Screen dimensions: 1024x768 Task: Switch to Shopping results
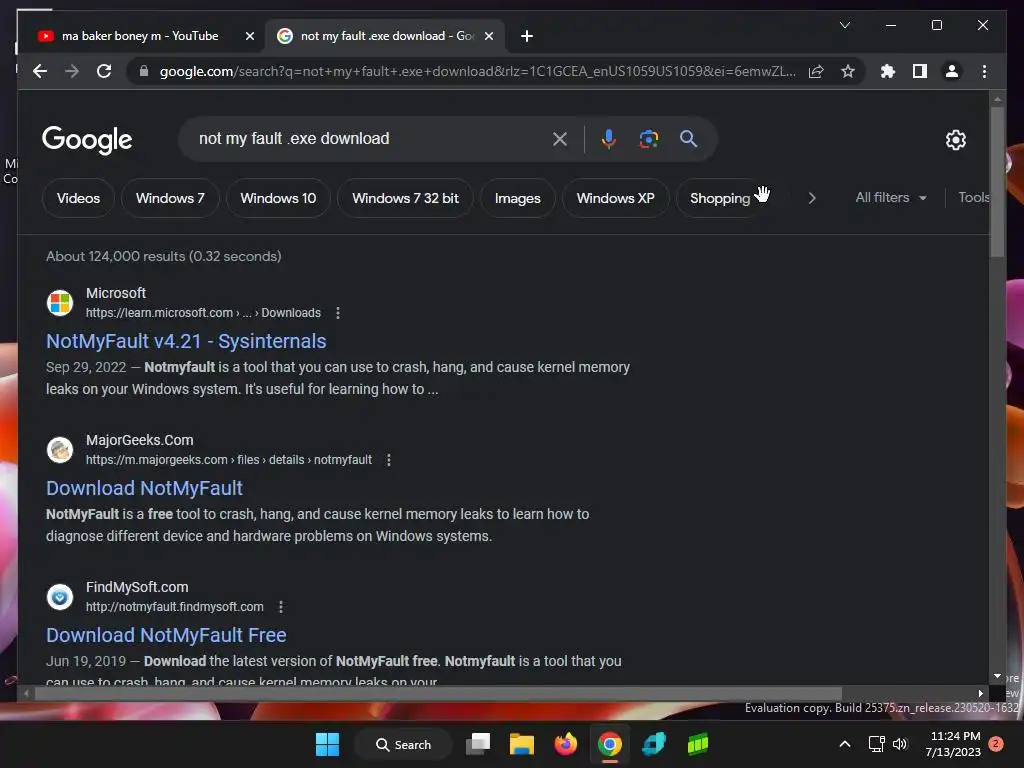(720, 198)
